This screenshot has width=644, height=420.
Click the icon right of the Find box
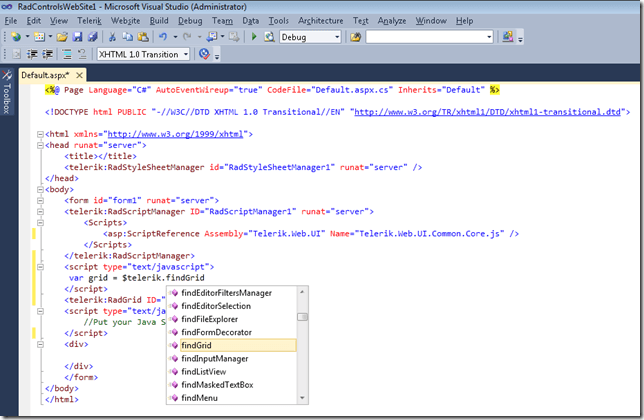508,37
